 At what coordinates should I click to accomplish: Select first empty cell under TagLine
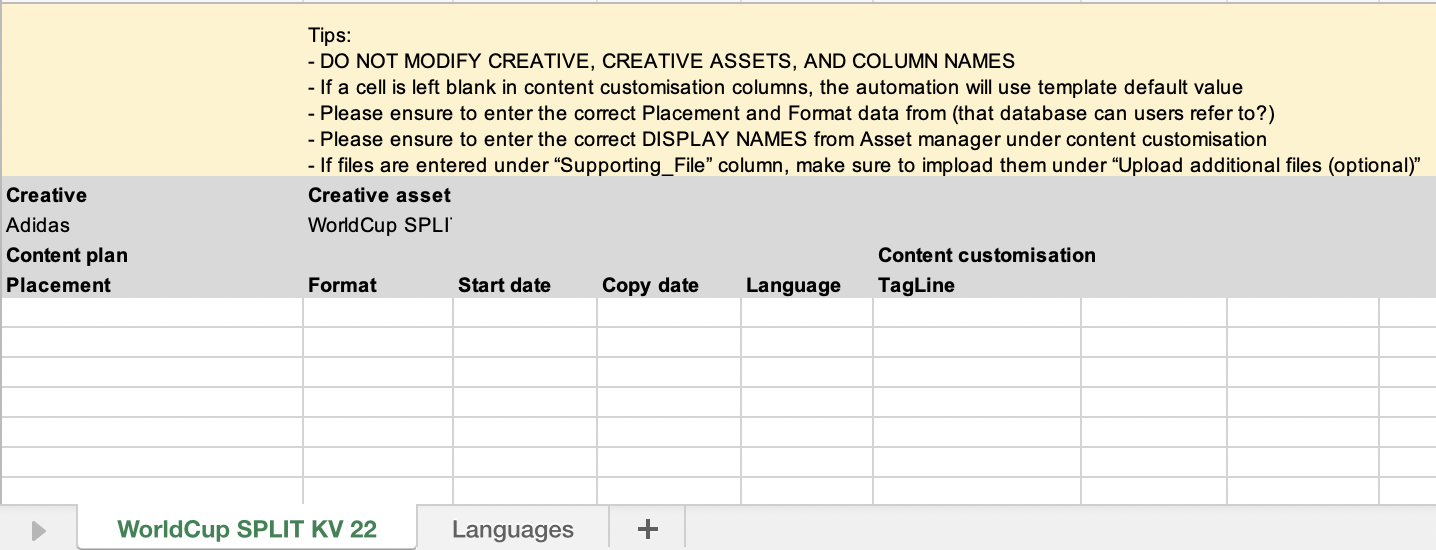(x=977, y=313)
